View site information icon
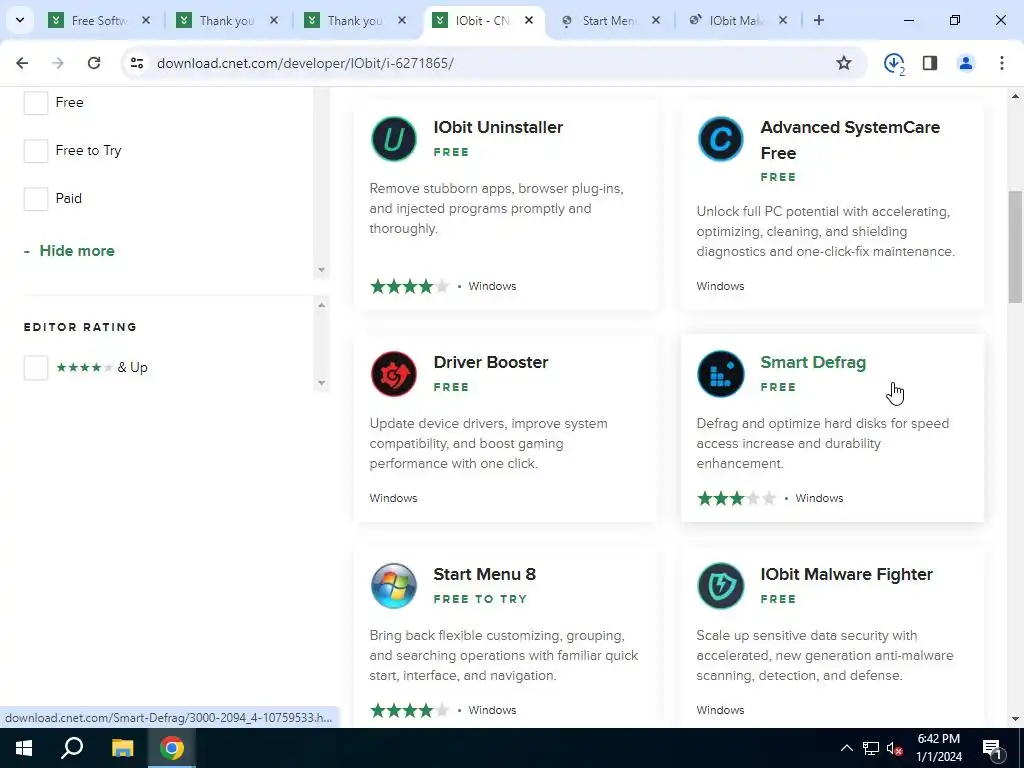The height and width of the screenshot is (768, 1024). (x=136, y=63)
